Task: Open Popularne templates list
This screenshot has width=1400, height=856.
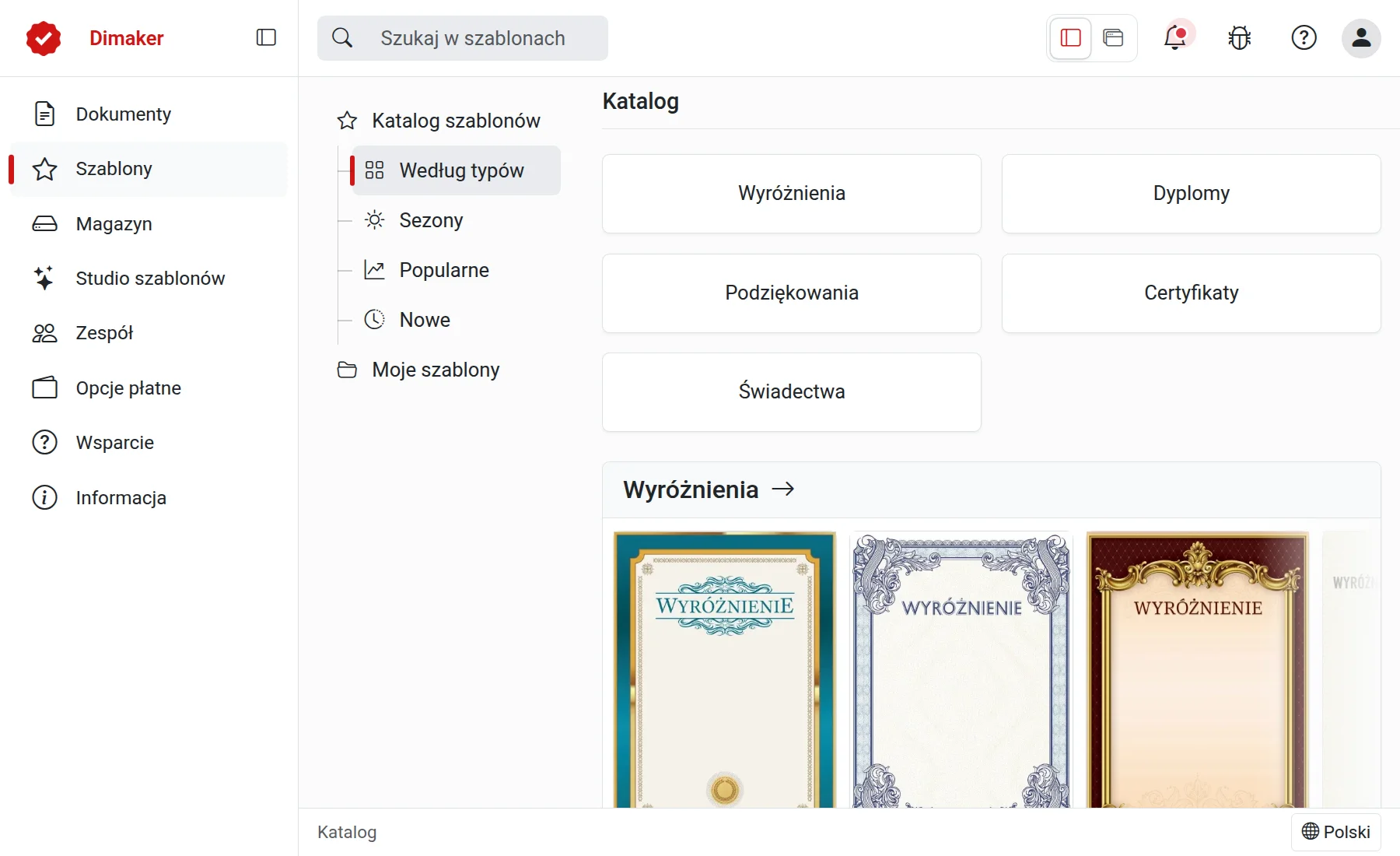Action: pyautogui.click(x=457, y=270)
